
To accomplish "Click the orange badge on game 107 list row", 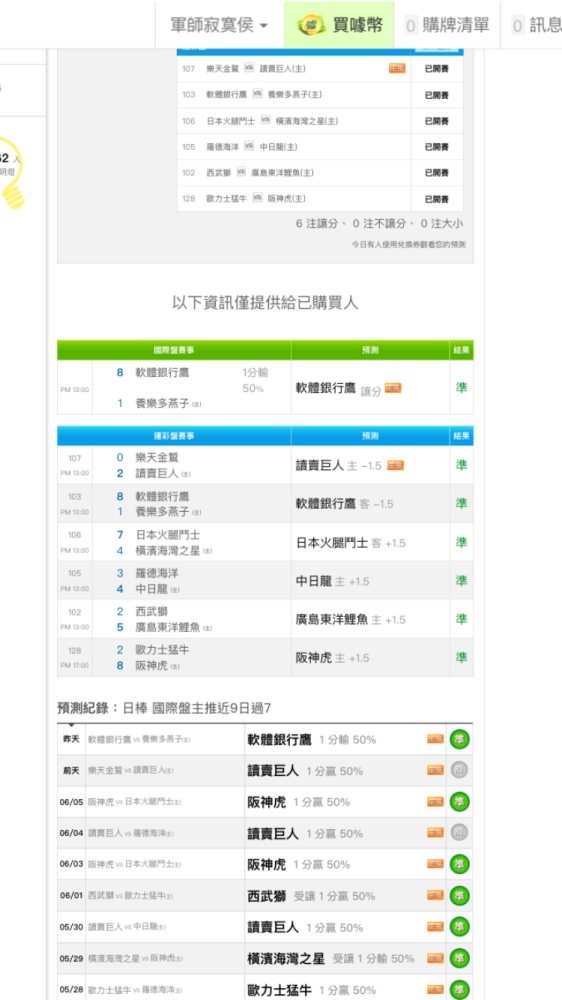I will coord(397,68).
